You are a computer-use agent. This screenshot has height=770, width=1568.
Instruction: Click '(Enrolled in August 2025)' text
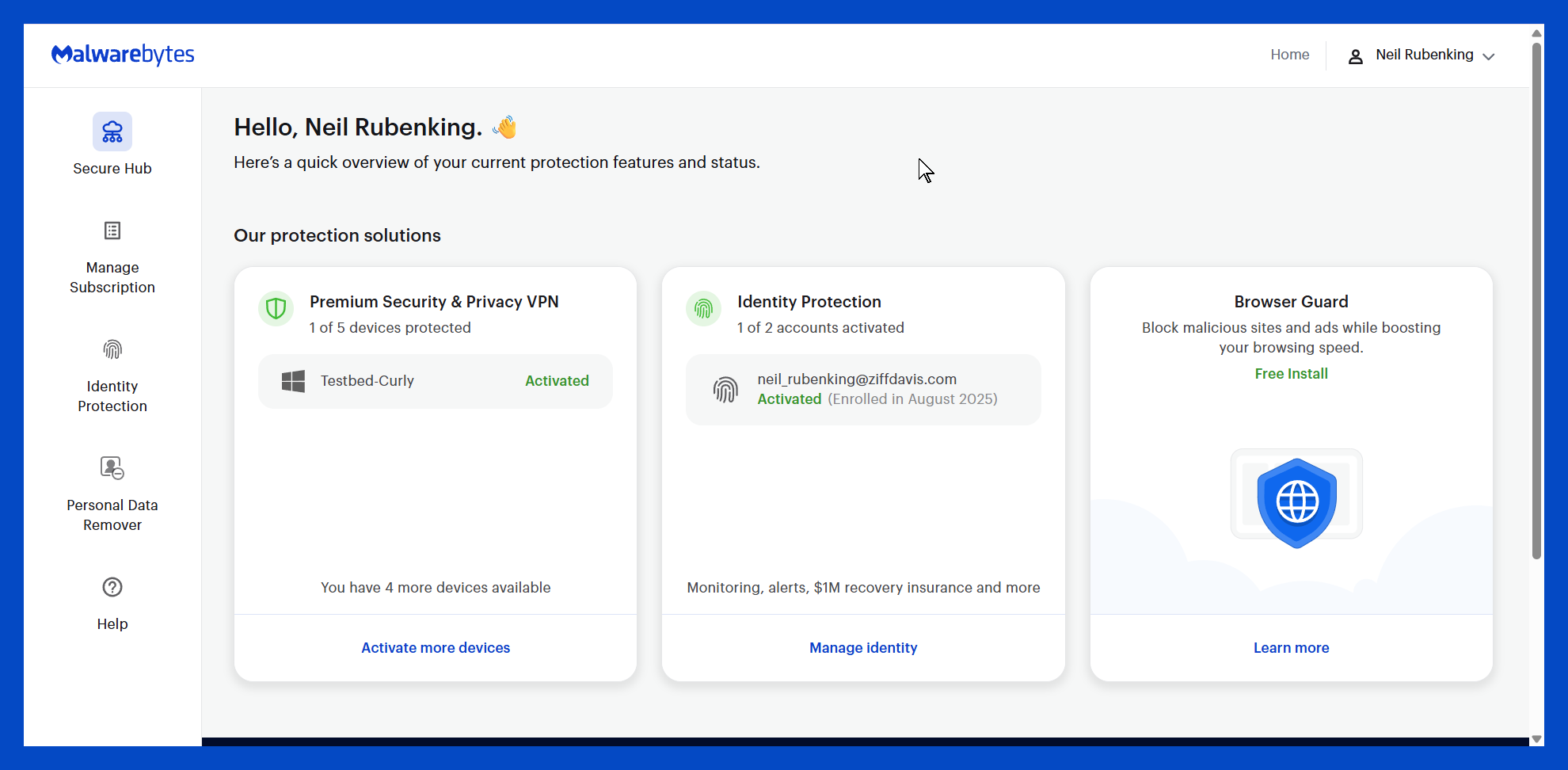pyautogui.click(x=913, y=399)
